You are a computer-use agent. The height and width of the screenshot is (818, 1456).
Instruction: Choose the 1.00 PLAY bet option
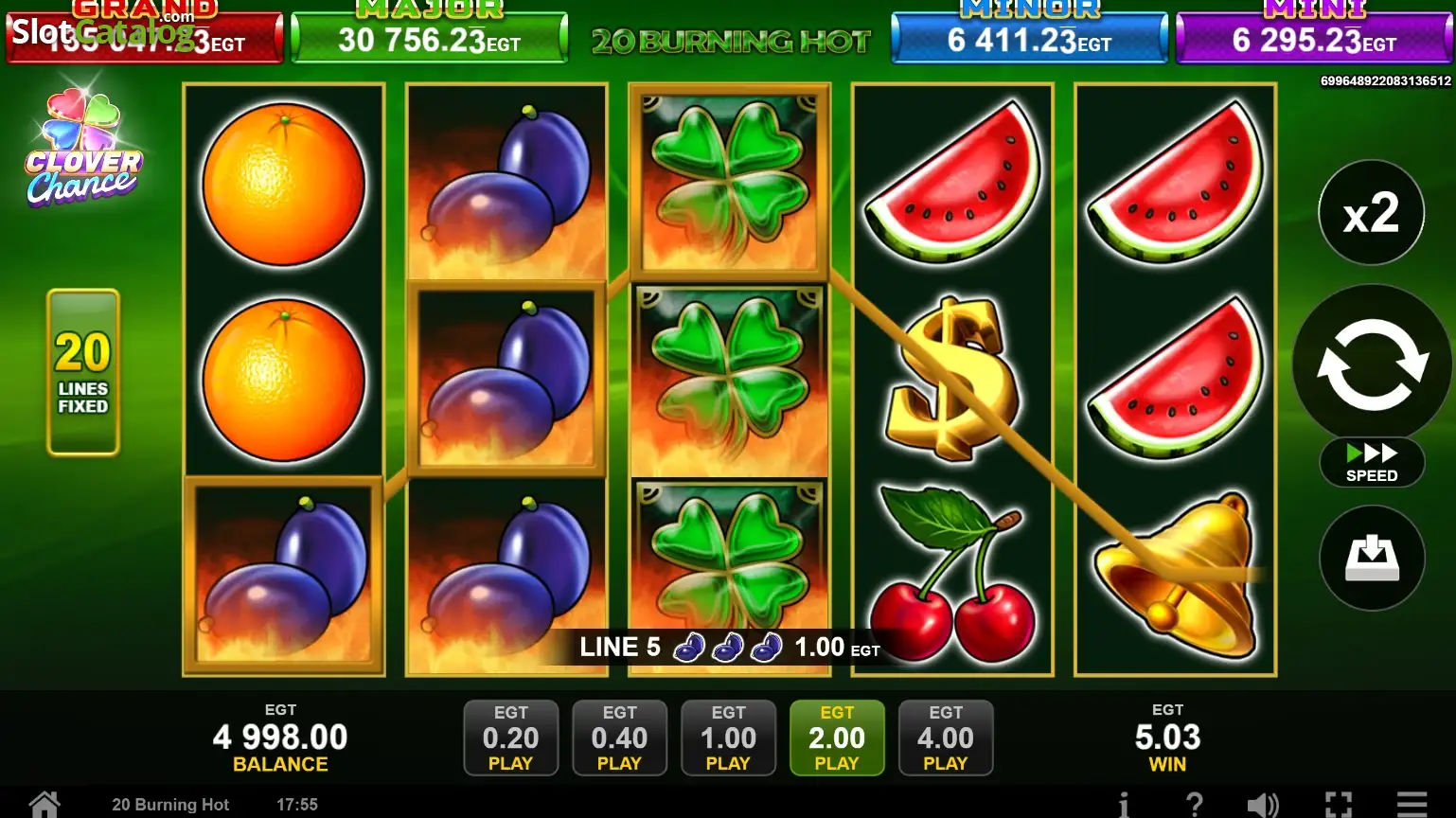(728, 738)
